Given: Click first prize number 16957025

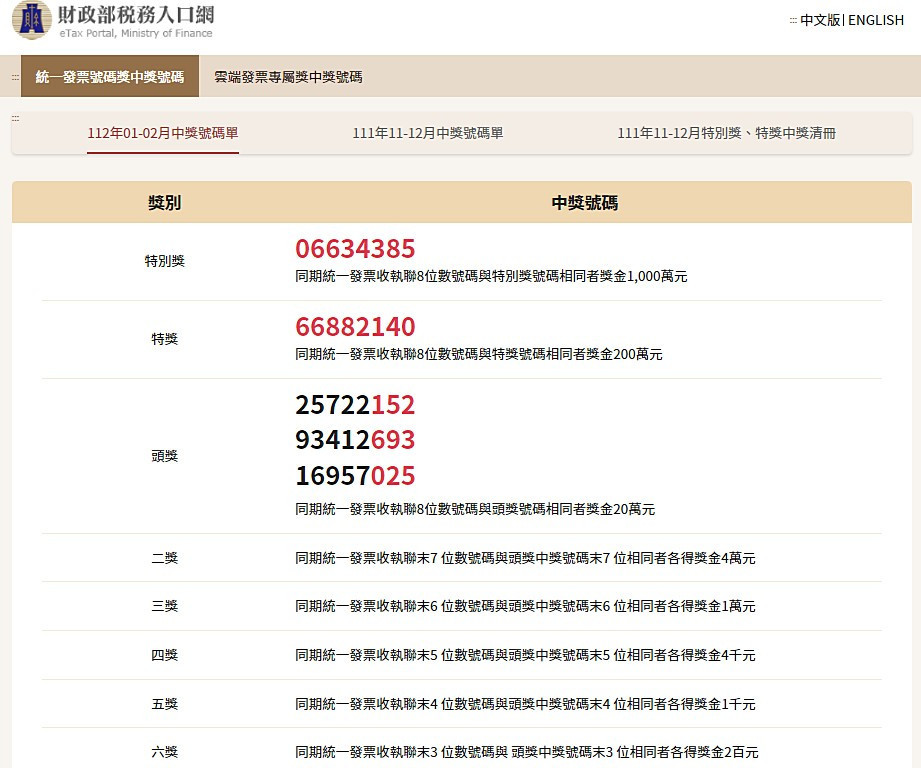Looking at the screenshot, I should tap(355, 476).
